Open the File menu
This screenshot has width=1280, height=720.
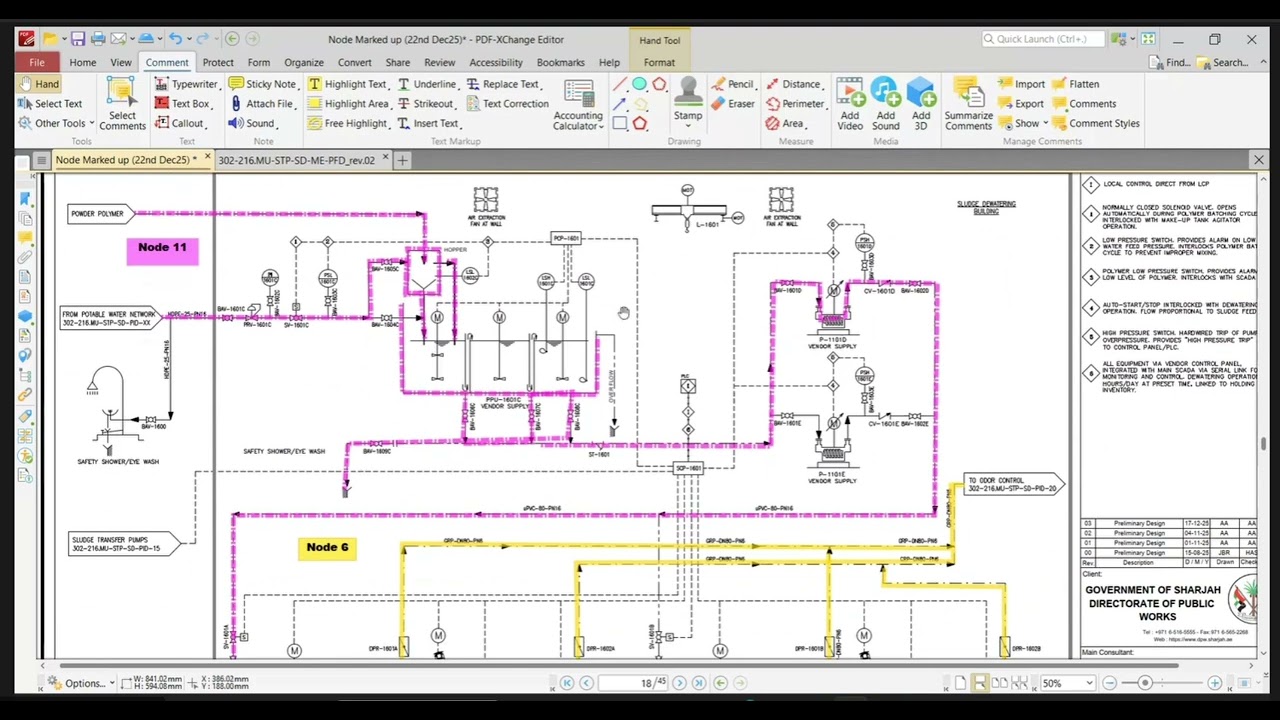tap(37, 62)
